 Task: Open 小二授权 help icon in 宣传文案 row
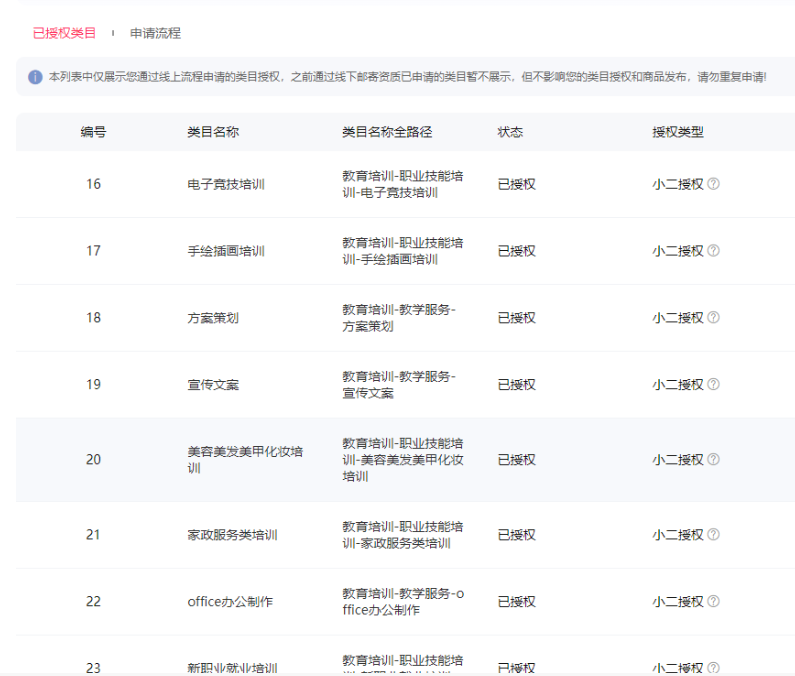pyautogui.click(x=713, y=385)
